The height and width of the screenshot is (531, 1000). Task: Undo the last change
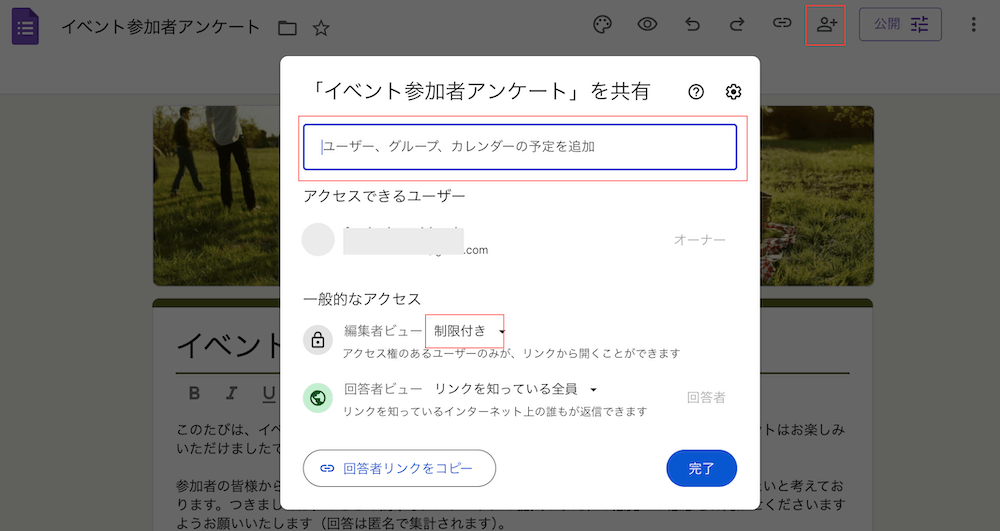coord(693,24)
